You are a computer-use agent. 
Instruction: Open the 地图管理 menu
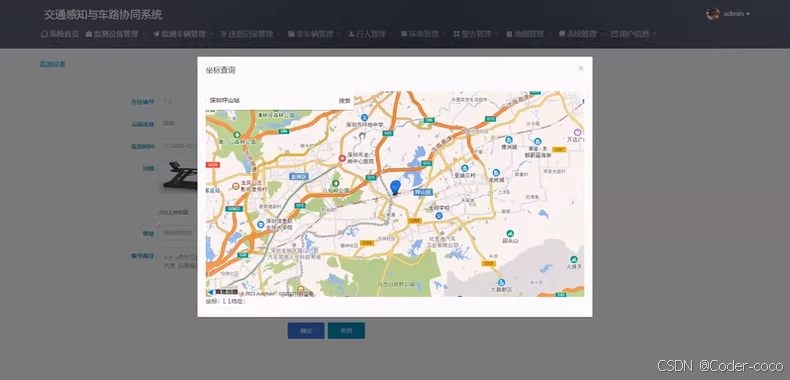pos(528,34)
